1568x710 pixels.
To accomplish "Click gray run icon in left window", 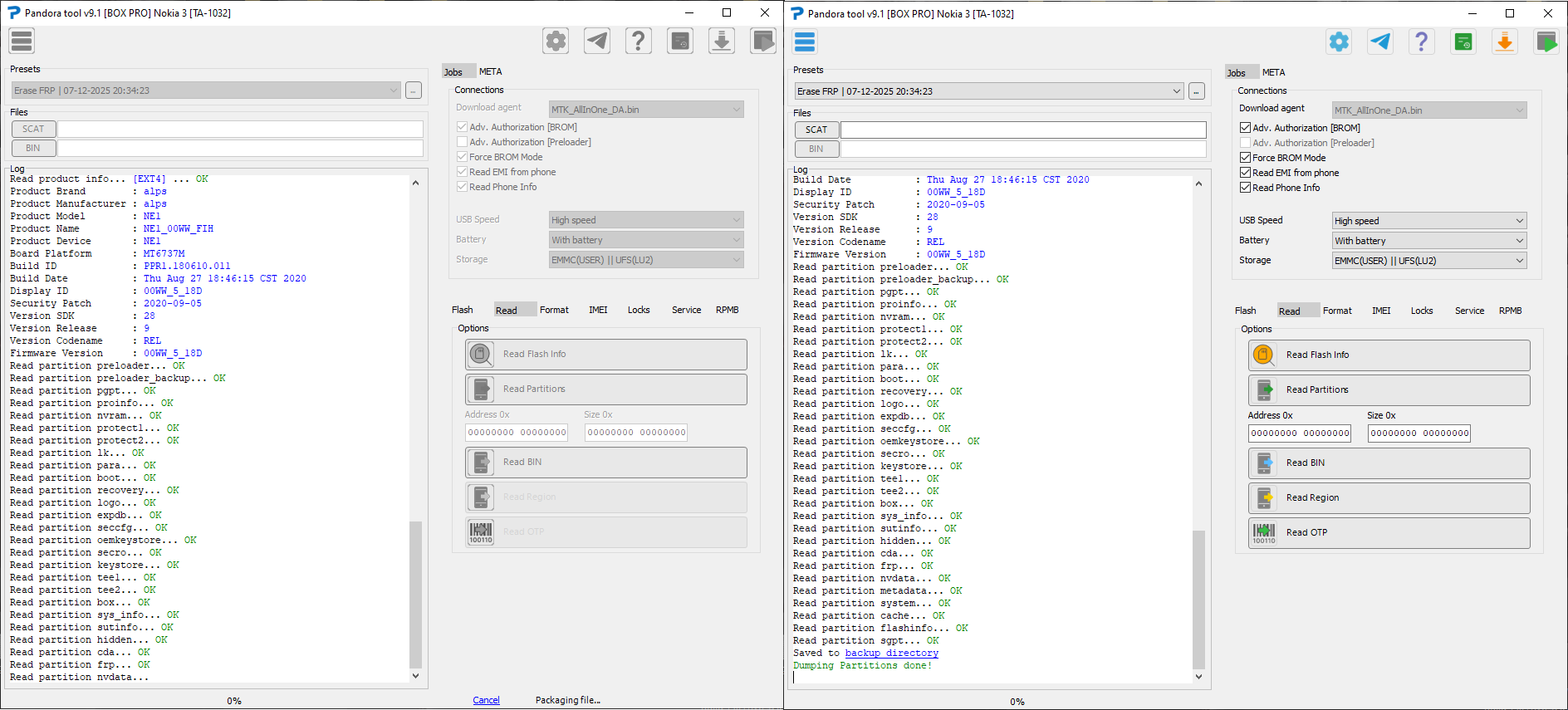I will tap(763, 41).
